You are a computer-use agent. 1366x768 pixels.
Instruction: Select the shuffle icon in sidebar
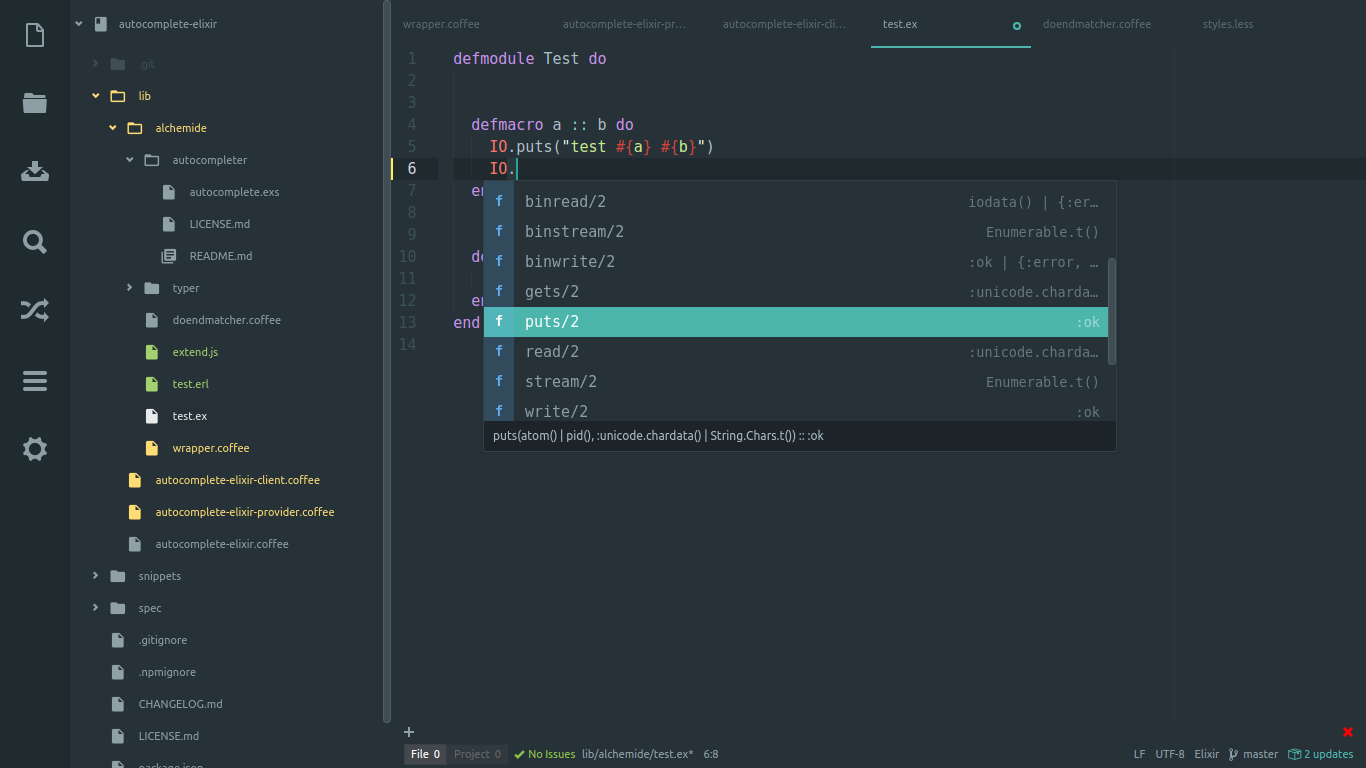34,310
